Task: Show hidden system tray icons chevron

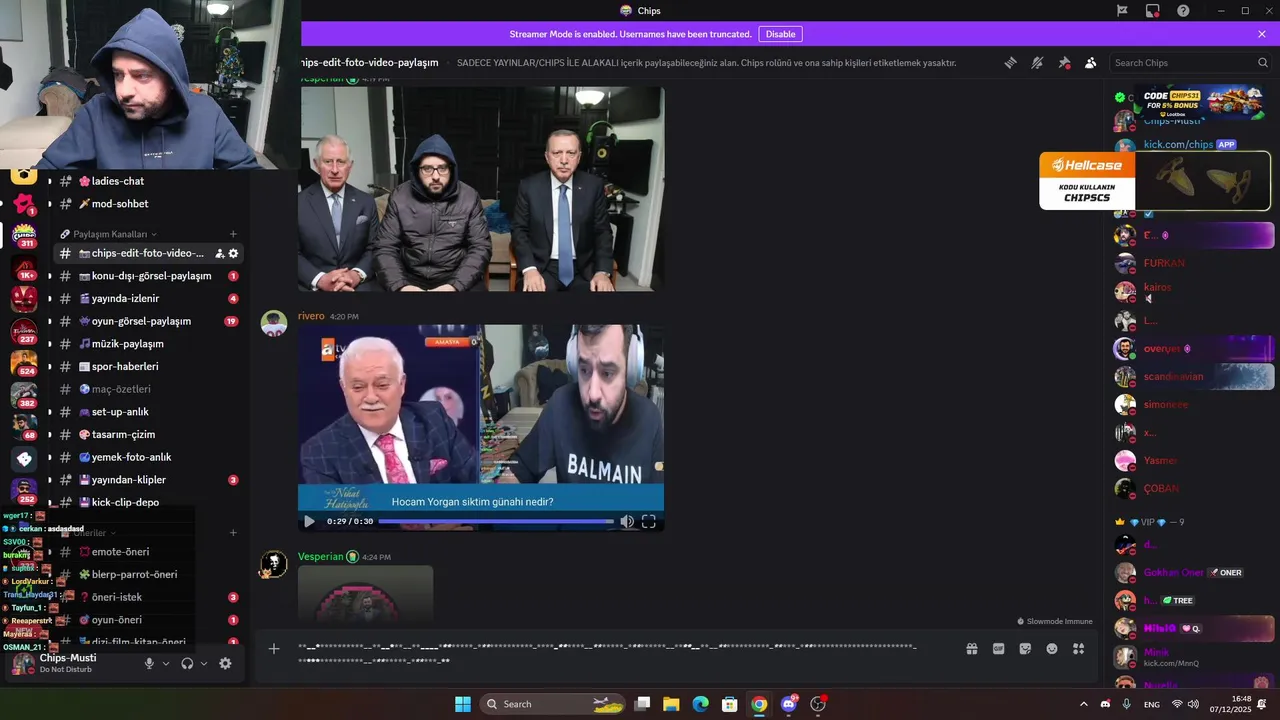Action: pyautogui.click(x=1083, y=704)
